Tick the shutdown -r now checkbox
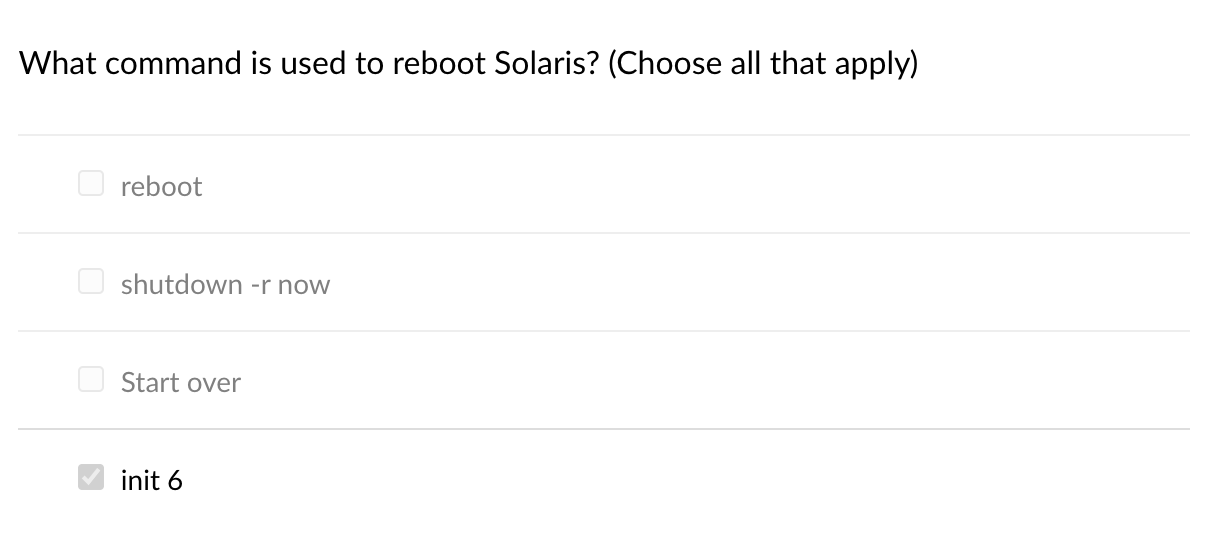 point(91,282)
